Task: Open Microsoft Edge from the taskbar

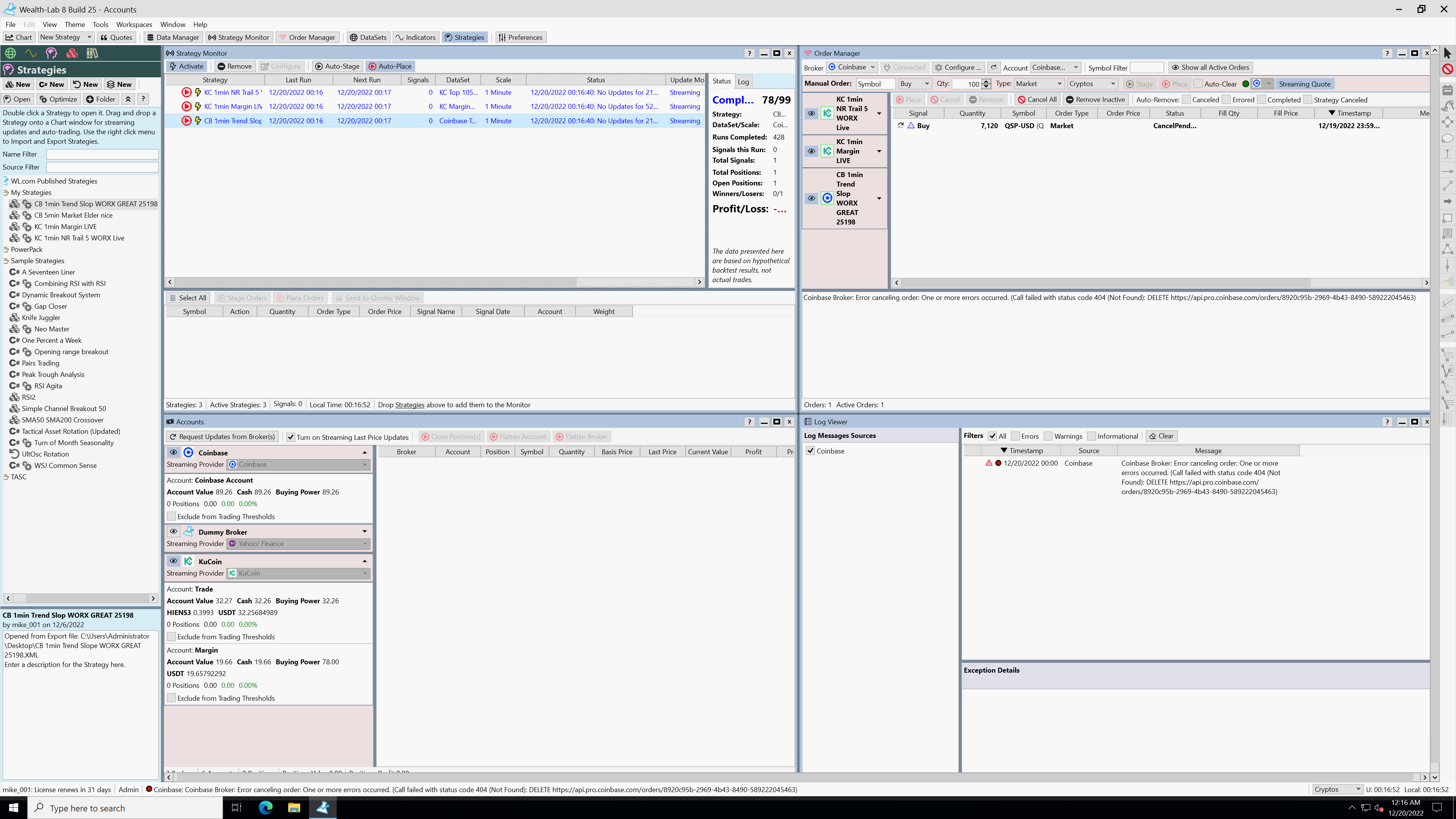Action: 266,807
